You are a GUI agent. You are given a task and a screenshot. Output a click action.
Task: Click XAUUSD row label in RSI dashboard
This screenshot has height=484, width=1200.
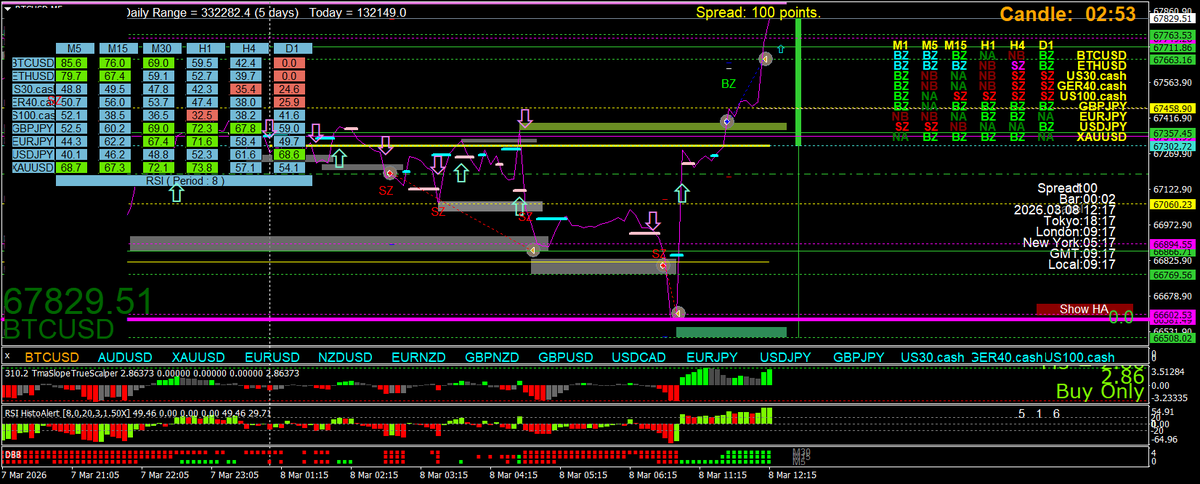pos(32,168)
